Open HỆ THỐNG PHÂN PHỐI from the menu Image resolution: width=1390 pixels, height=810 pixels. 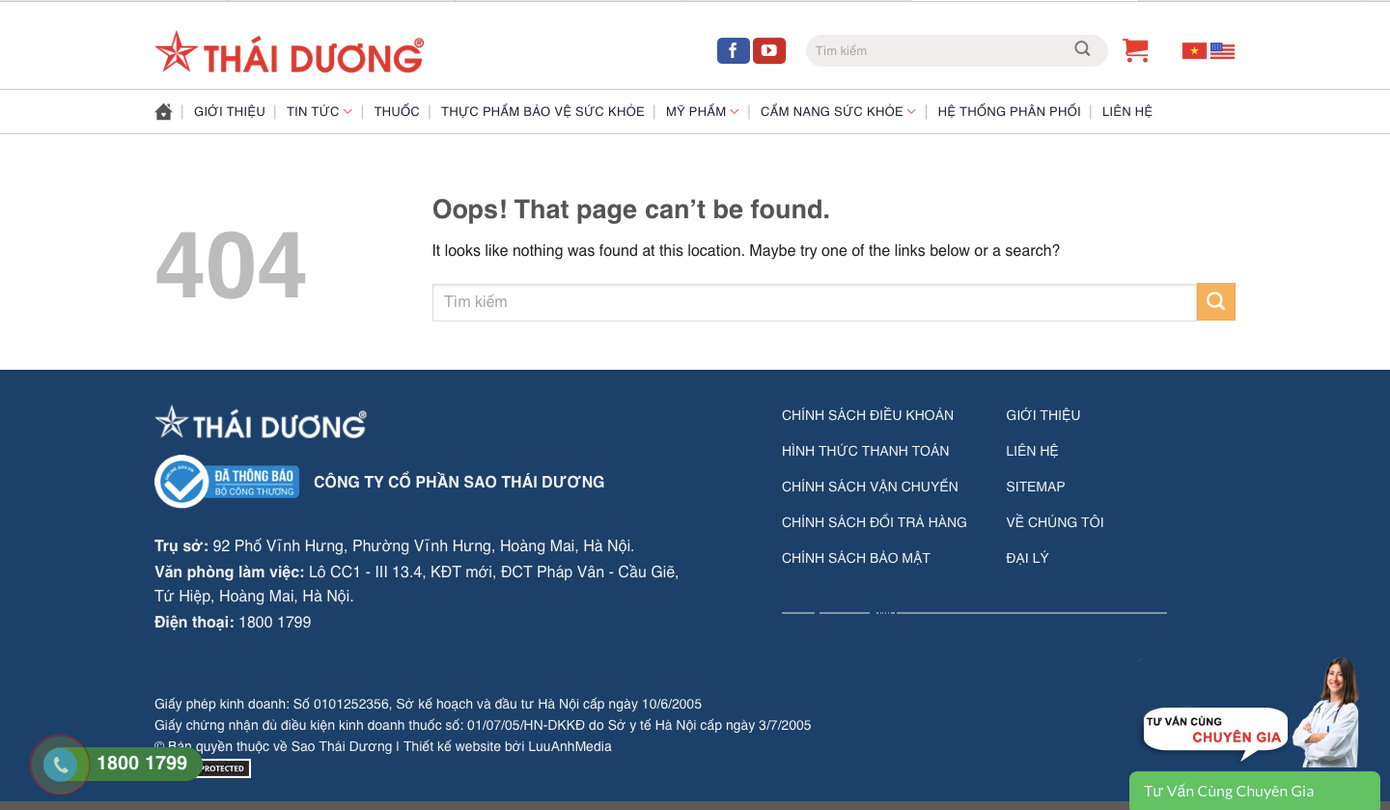pyautogui.click(x=1009, y=111)
